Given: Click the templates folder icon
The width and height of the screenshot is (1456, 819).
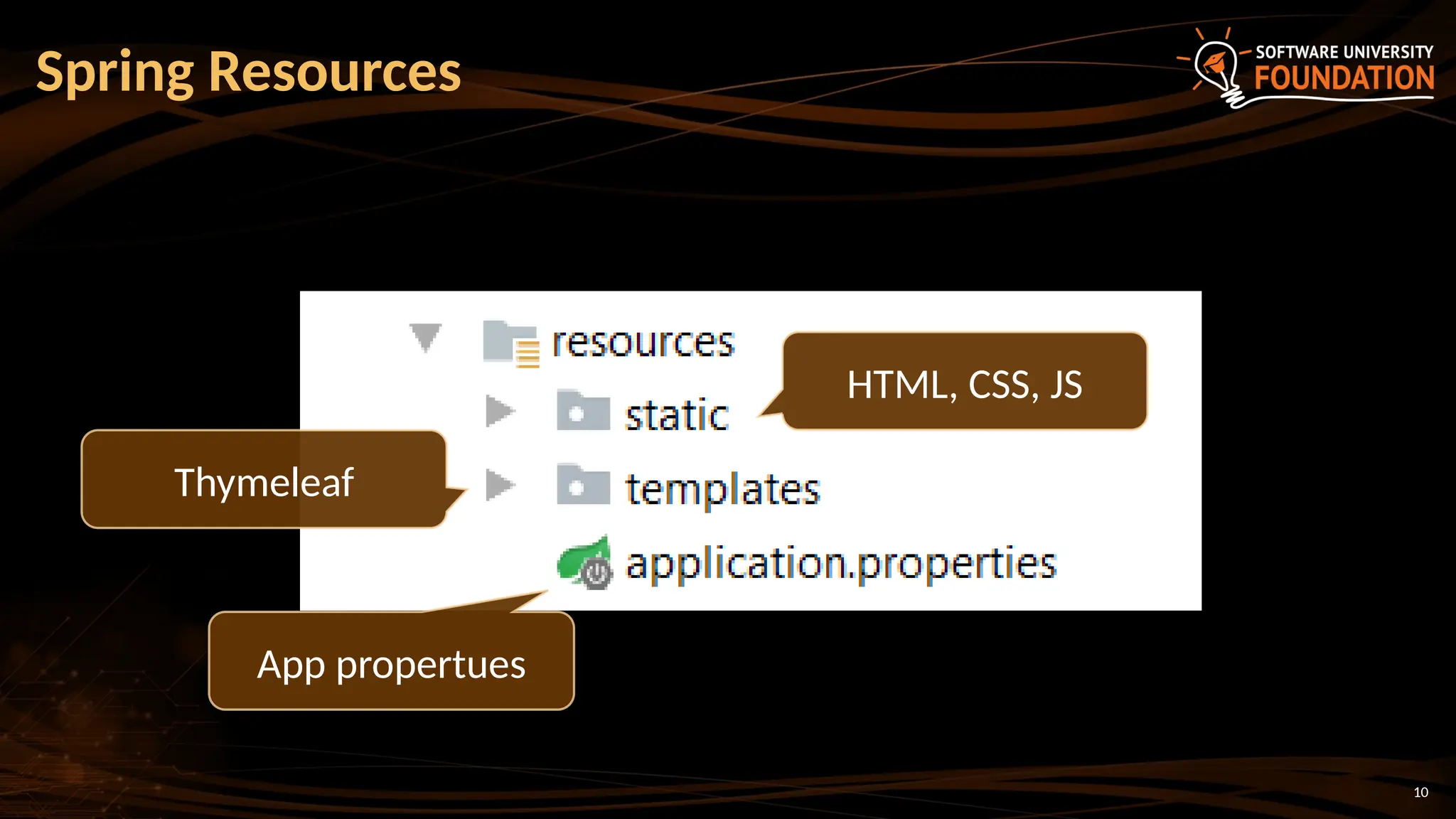Looking at the screenshot, I should (583, 485).
